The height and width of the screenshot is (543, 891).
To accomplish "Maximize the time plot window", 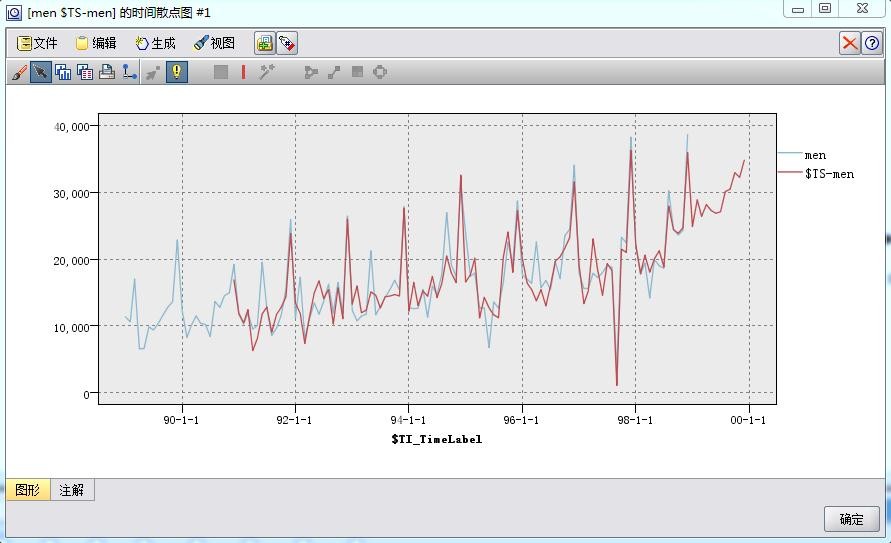I will pos(825,9).
